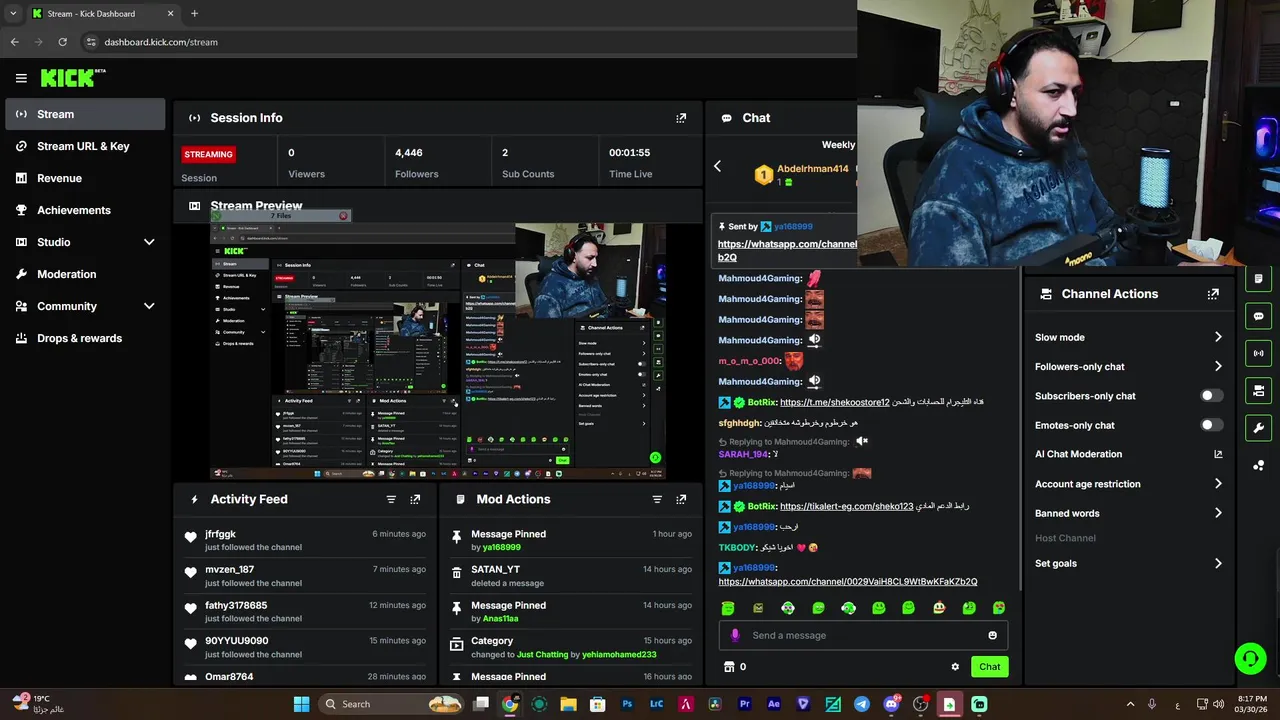Click the purple microphone in message box
Image resolution: width=1280 pixels, height=720 pixels.
pos(736,635)
